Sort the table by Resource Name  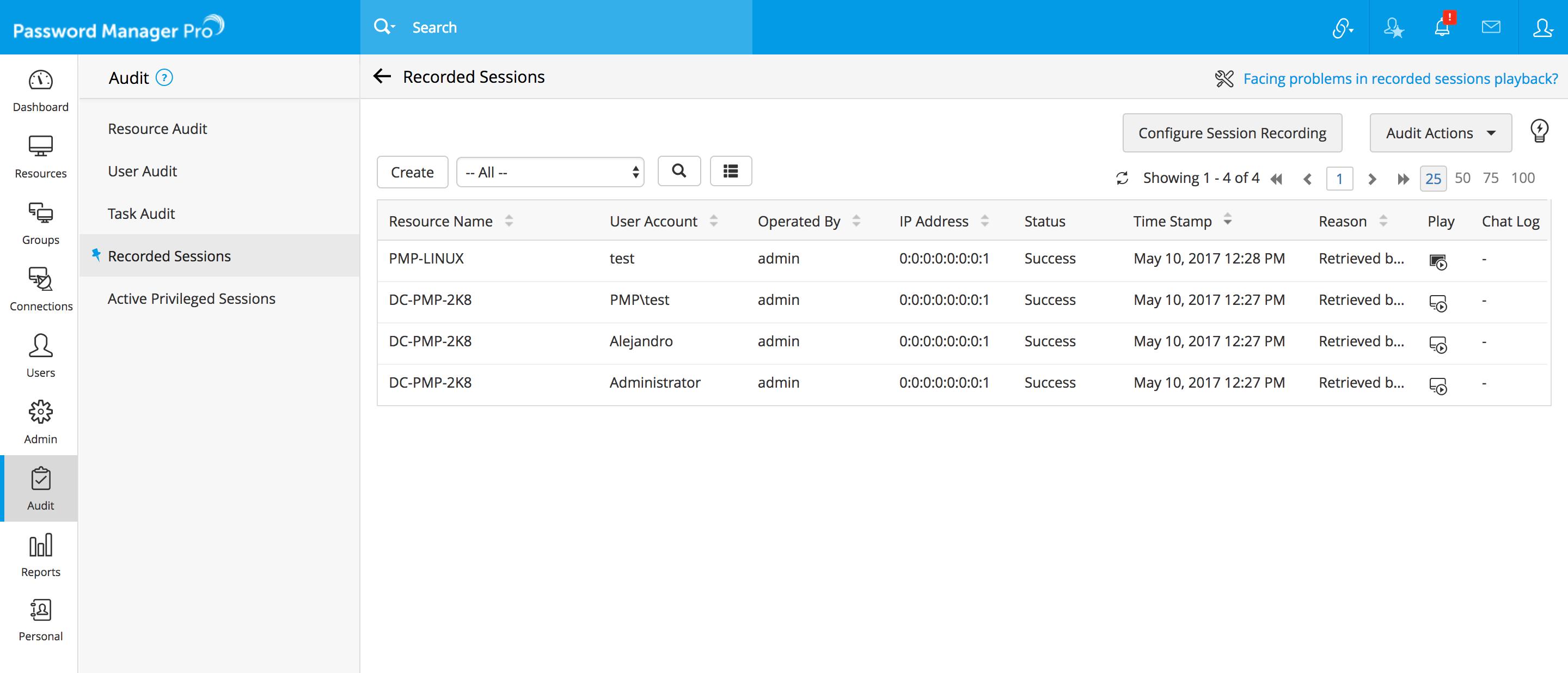[440, 222]
